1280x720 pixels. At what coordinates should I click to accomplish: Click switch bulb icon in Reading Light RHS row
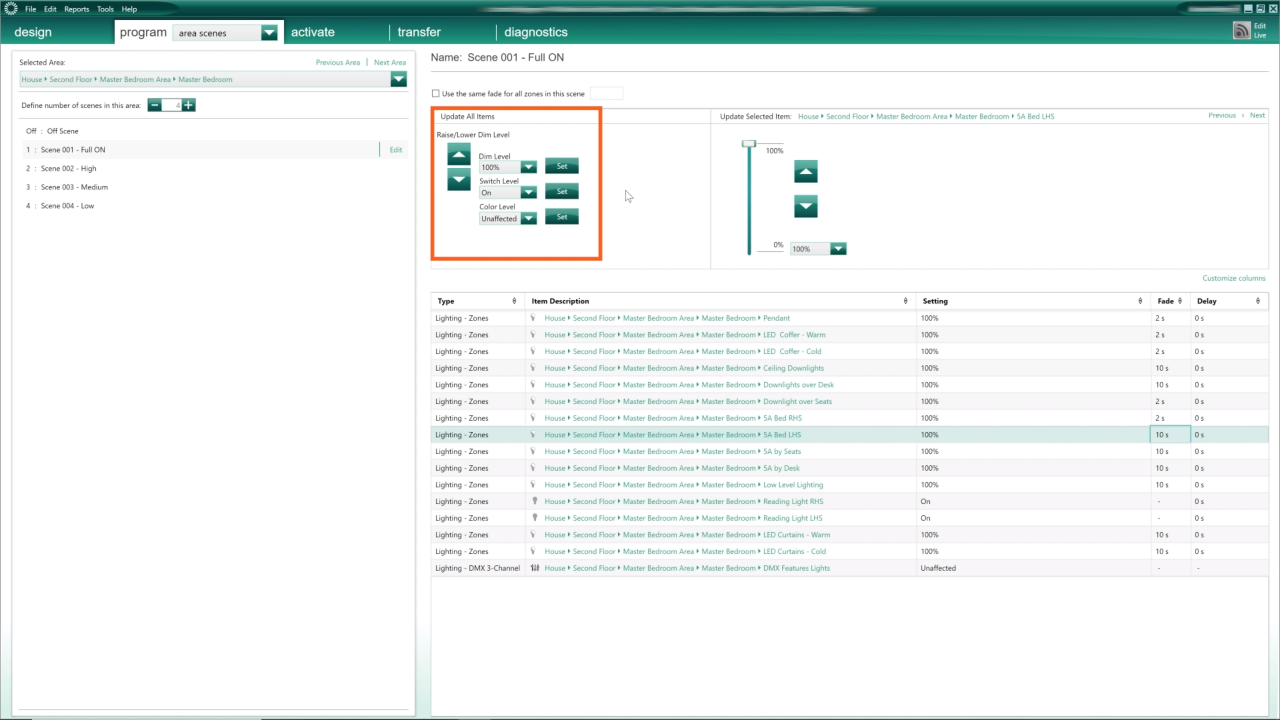pyautogui.click(x=534, y=501)
